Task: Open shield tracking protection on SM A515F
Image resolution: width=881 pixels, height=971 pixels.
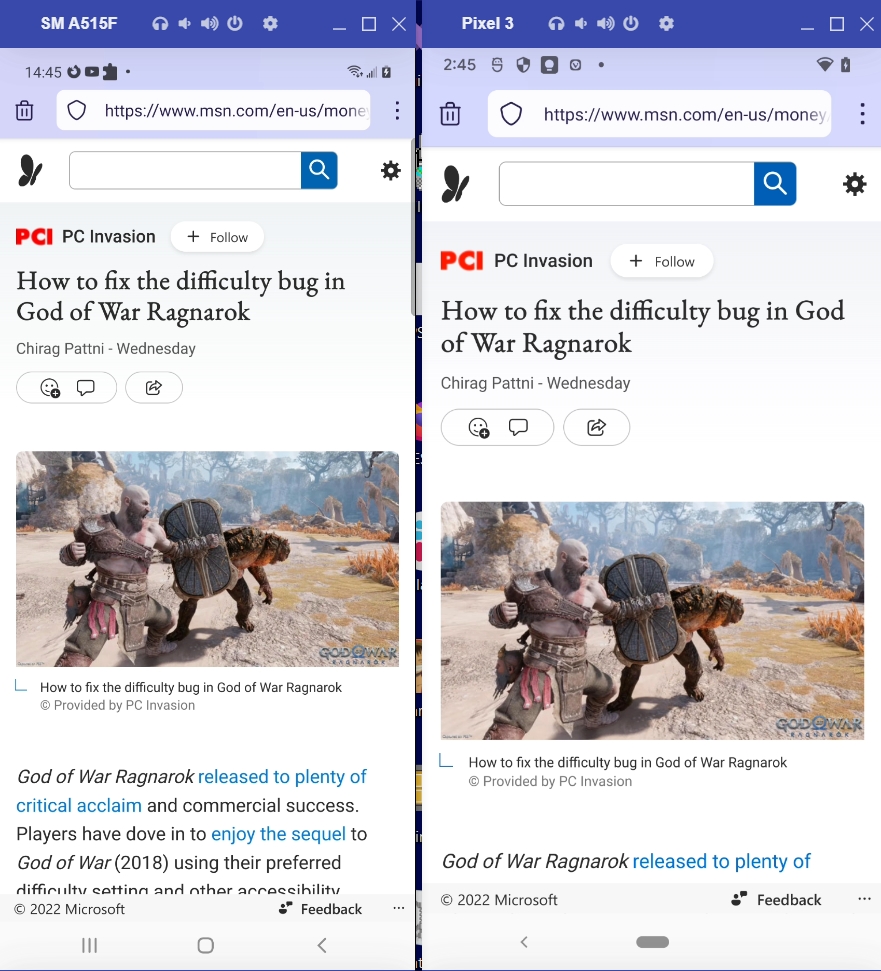Action: point(77,111)
